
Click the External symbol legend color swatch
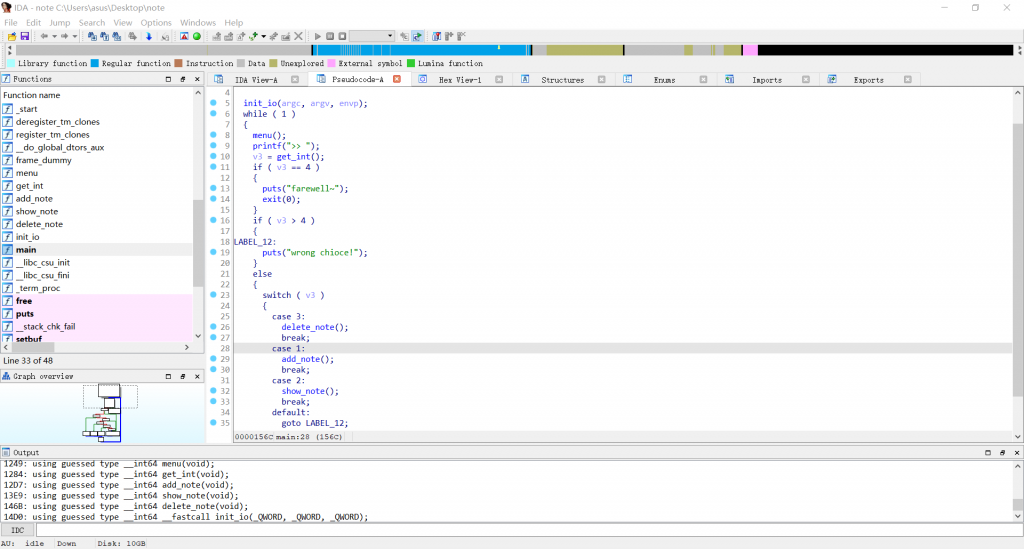click(x=331, y=63)
